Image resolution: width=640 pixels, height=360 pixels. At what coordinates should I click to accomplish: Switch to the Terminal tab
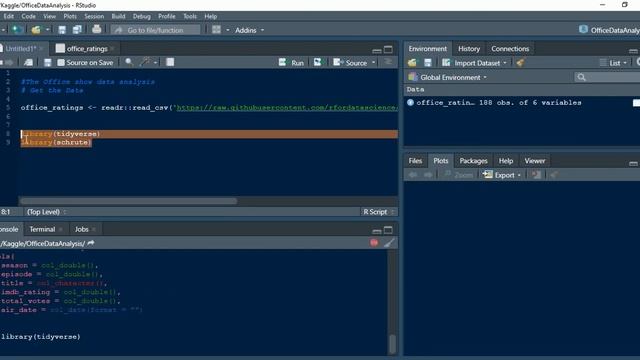coord(42,229)
